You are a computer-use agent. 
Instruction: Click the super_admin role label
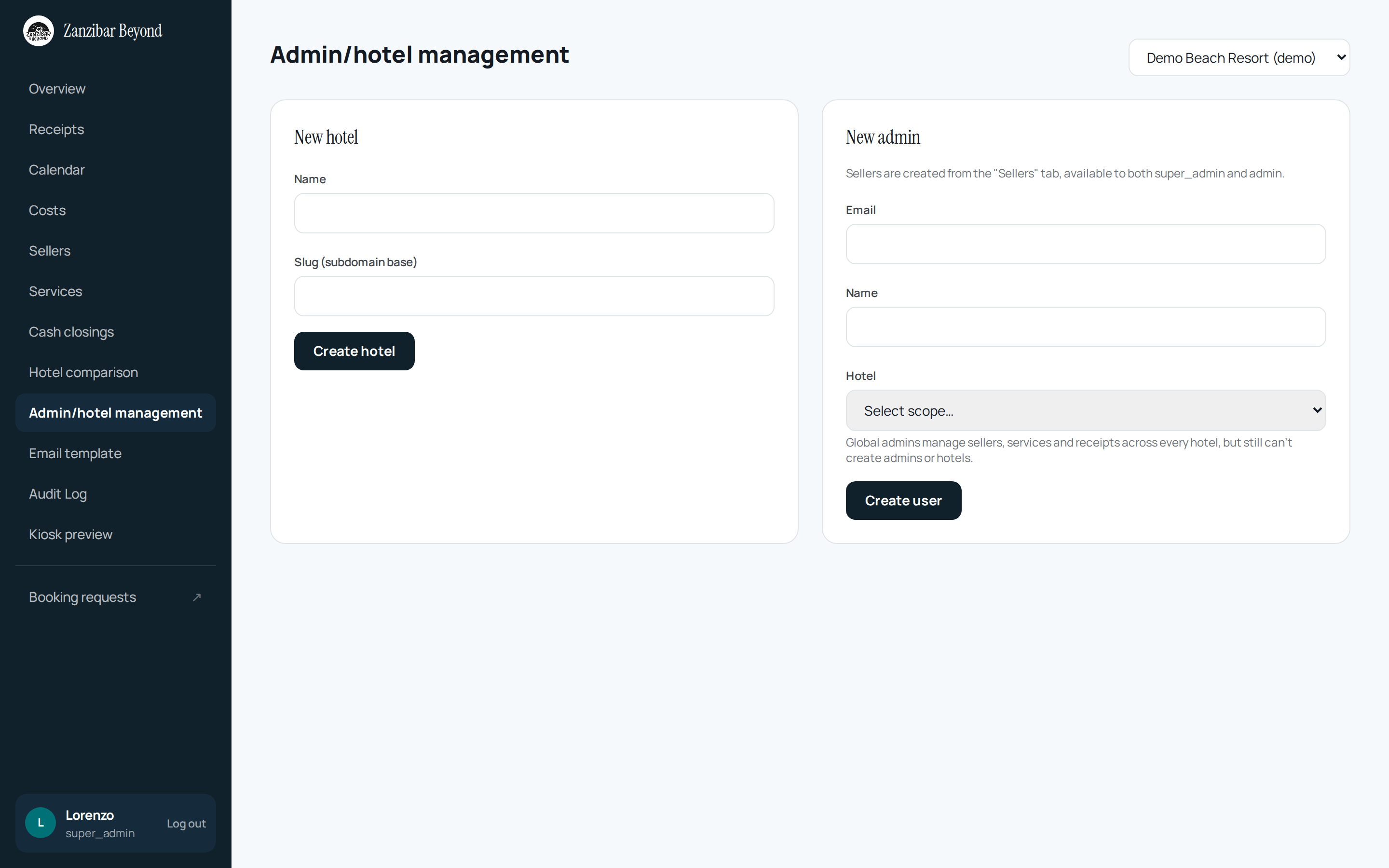tap(100, 834)
